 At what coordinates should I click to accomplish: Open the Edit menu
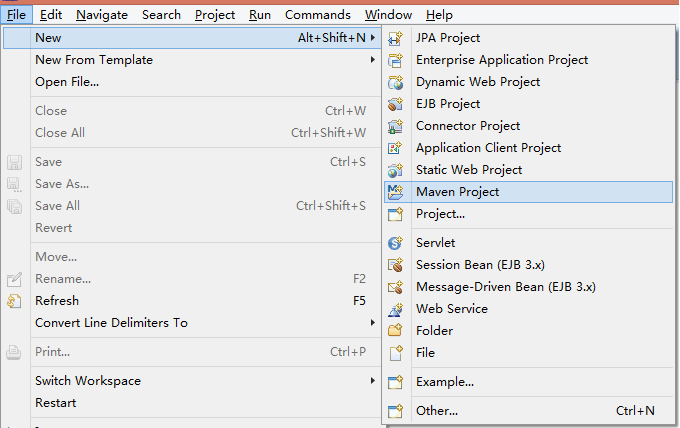coord(51,15)
